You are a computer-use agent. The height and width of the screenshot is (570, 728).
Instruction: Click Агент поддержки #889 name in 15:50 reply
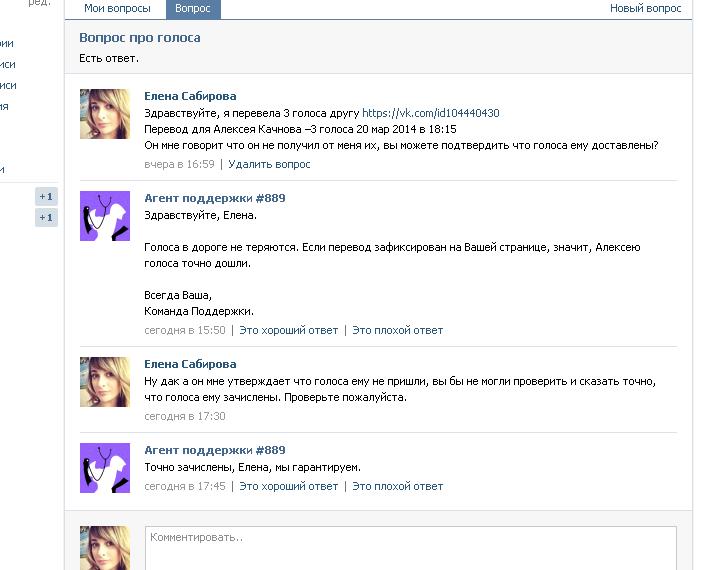coord(214,198)
